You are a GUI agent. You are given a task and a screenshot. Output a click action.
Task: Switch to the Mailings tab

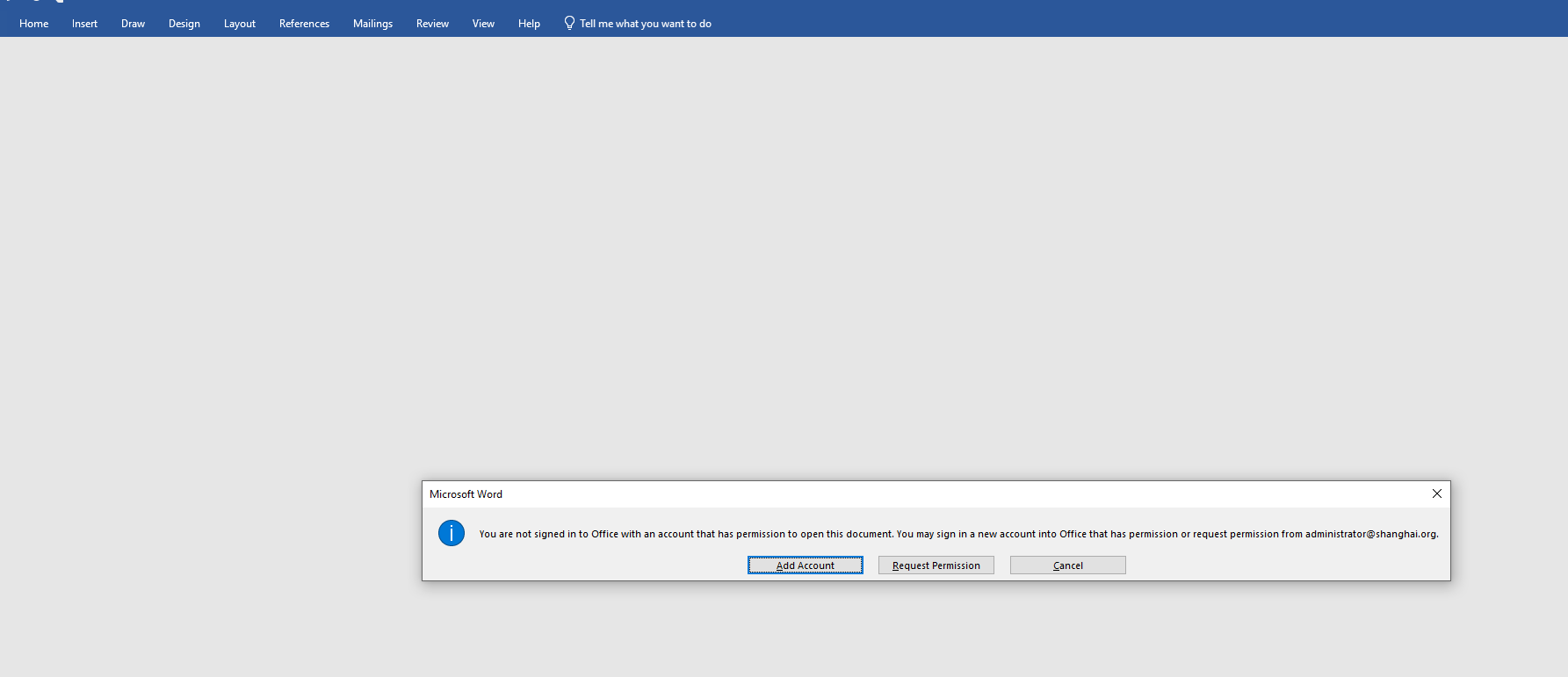point(372,24)
